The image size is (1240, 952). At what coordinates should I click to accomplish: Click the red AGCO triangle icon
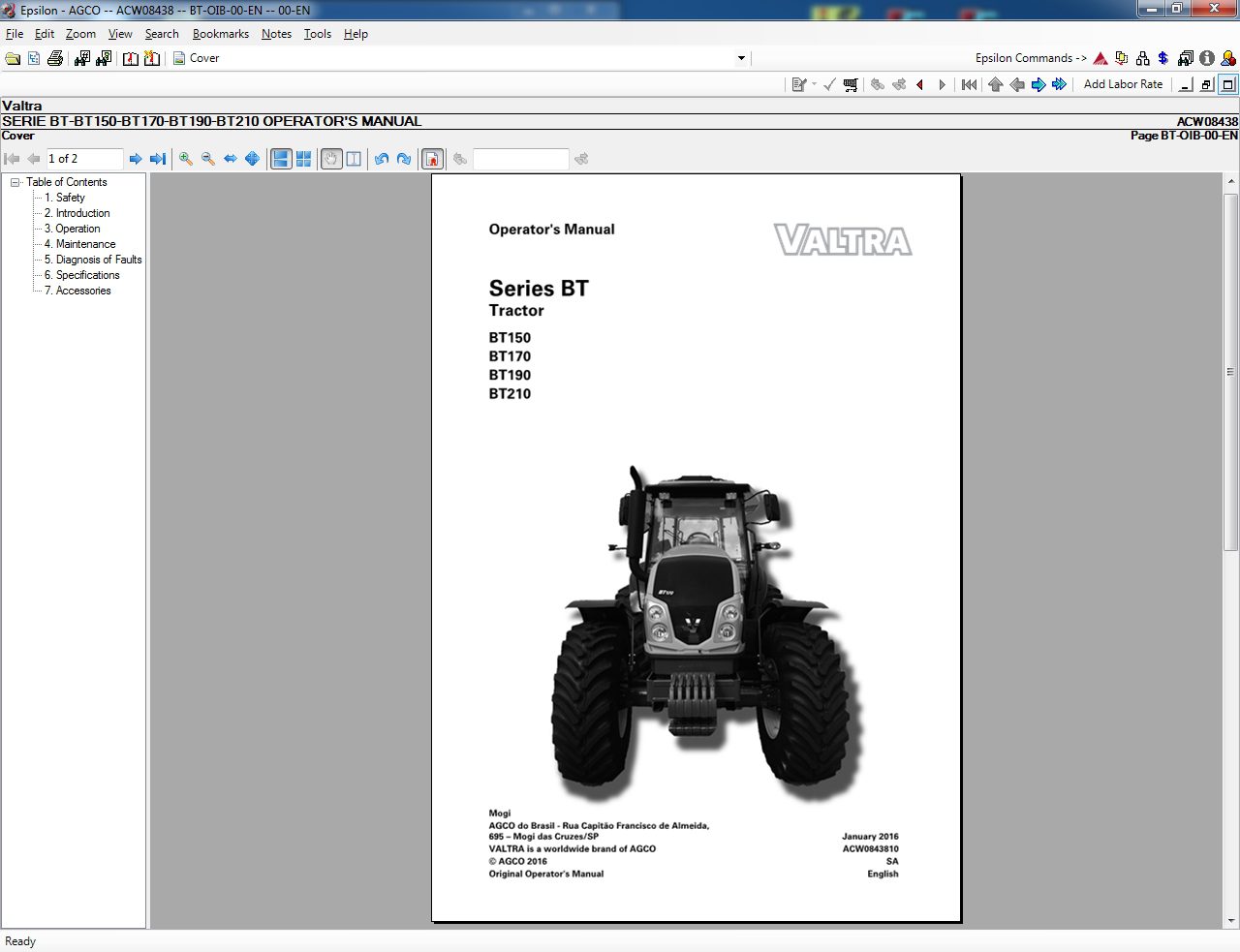1100,58
